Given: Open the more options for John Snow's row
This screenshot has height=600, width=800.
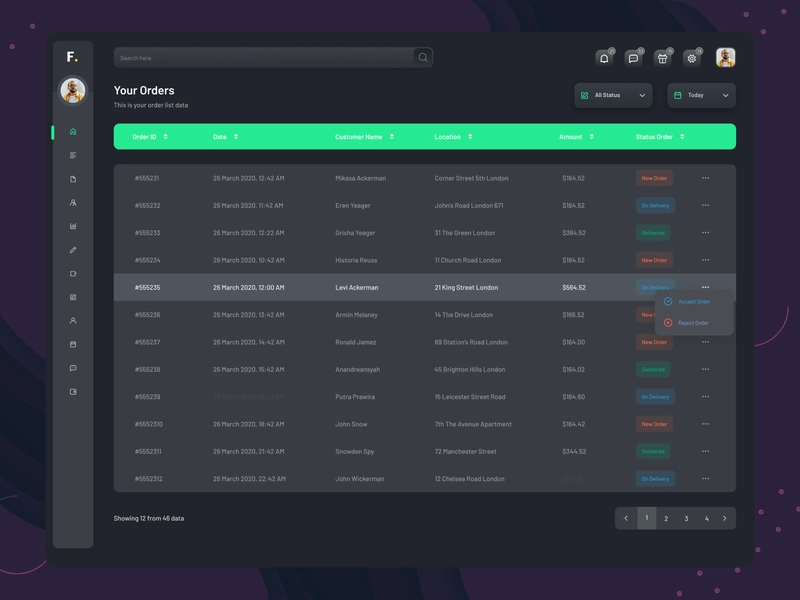Looking at the screenshot, I should 705,424.
